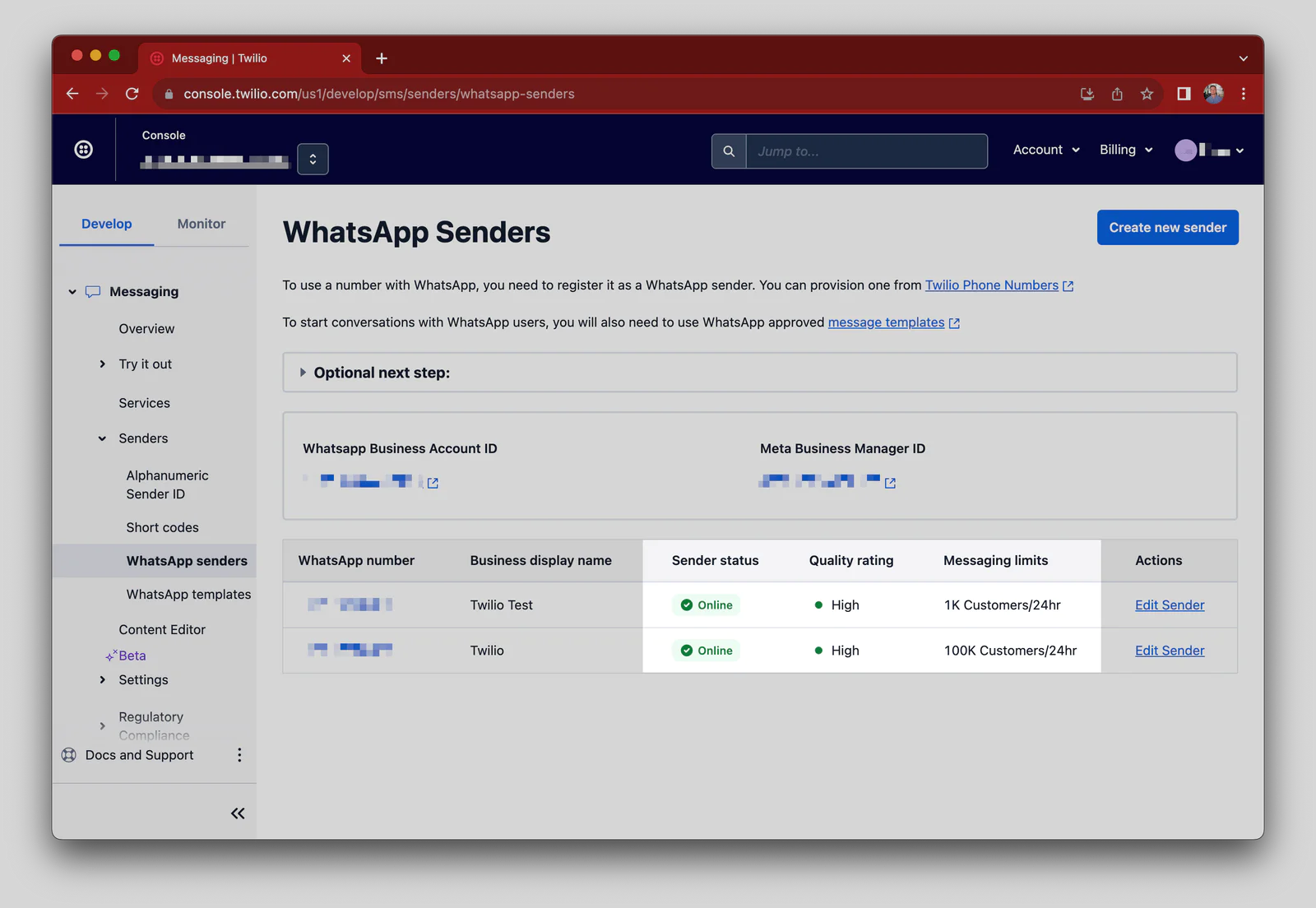
Task: Click the Docs and Support lifebuoy icon
Action: click(x=69, y=755)
